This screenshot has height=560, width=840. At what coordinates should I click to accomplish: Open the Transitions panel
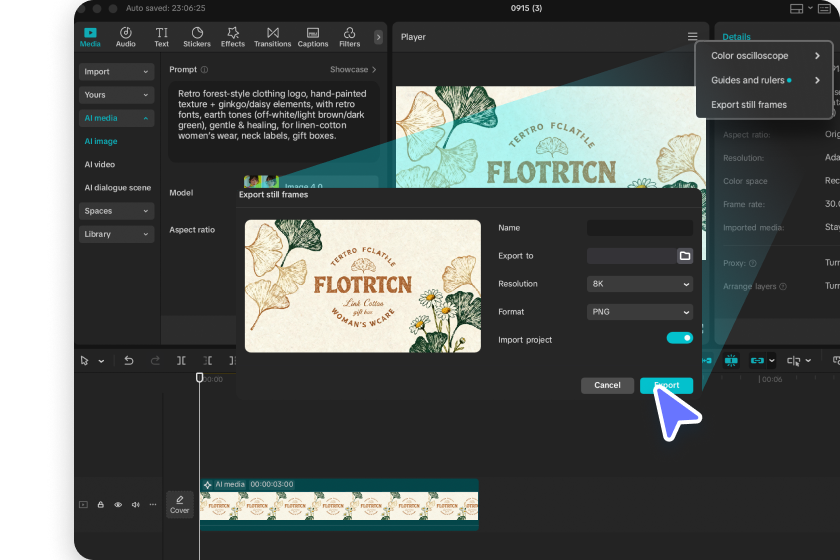point(272,37)
